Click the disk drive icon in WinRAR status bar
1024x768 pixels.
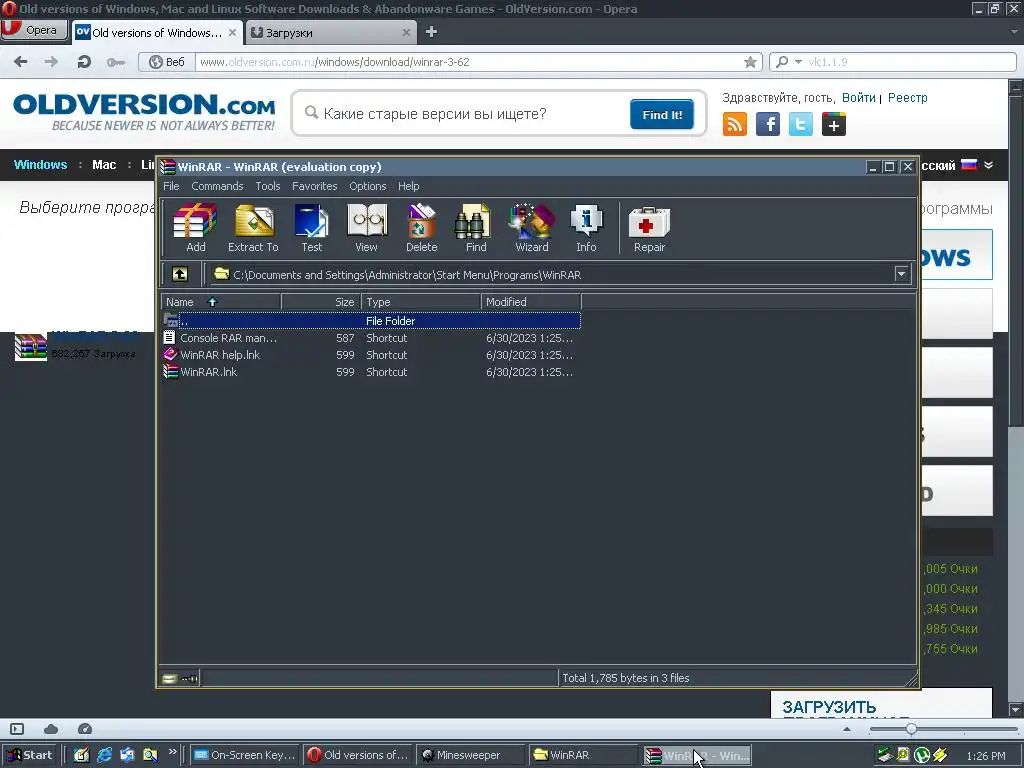[169, 679]
